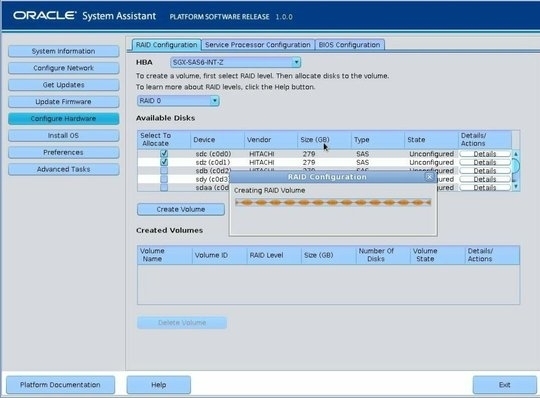Open the HBA dropdown SGX-SAS6-INT-Z

pyautogui.click(x=236, y=62)
